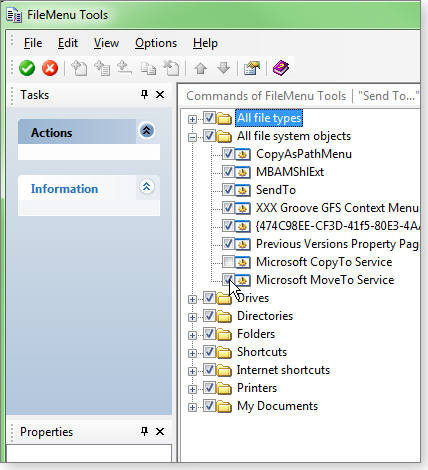Expand the My Documents node
Viewport: 428px width, 470px height.
point(192,407)
